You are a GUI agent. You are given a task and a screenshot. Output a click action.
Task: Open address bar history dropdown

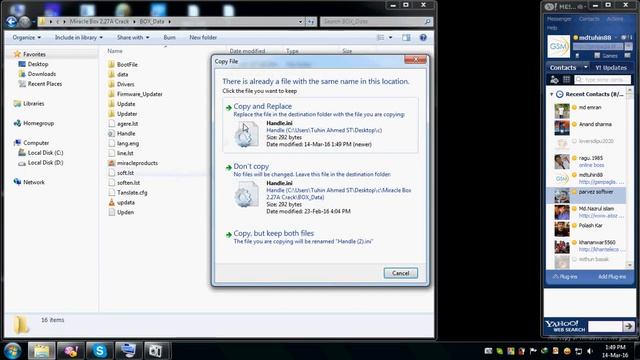300,21
